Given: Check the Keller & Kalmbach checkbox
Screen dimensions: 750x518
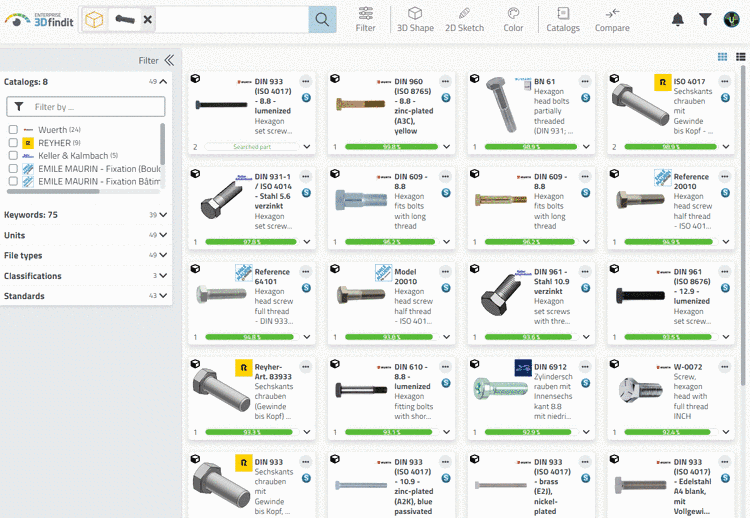Looking at the screenshot, I should (x=13, y=155).
